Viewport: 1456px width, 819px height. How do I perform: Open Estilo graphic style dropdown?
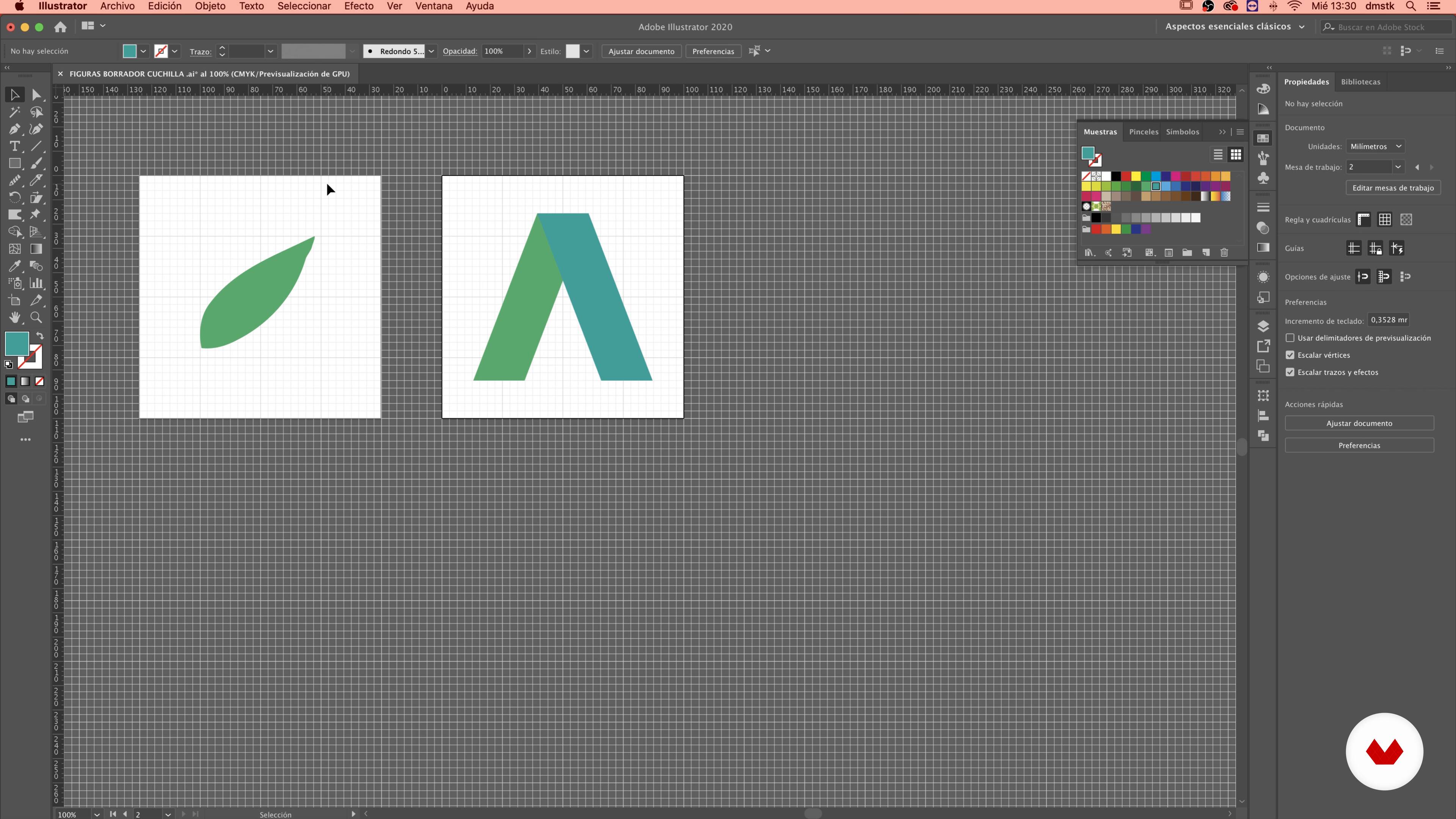coord(586,51)
